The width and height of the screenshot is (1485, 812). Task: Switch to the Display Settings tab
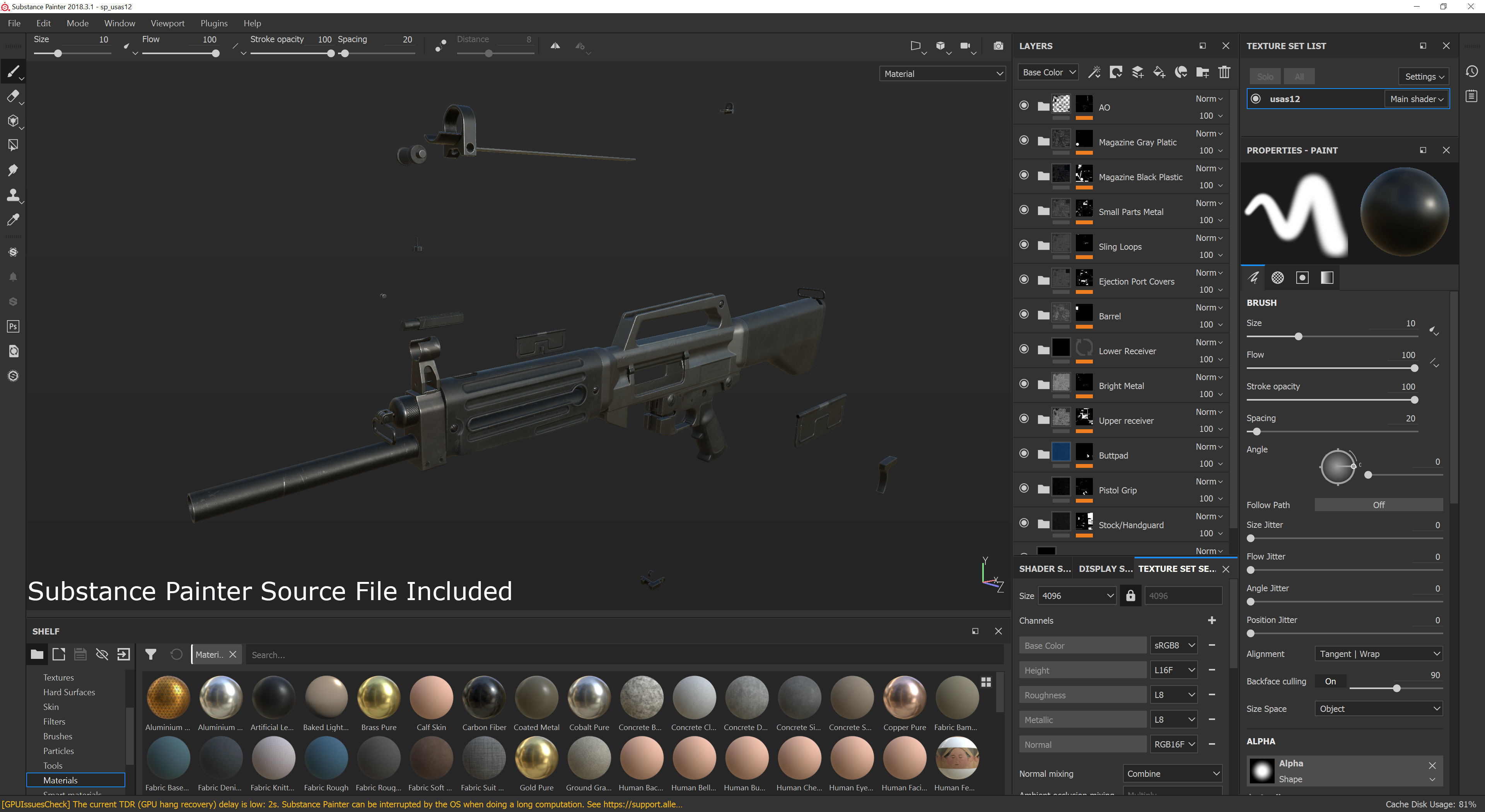[1105, 568]
